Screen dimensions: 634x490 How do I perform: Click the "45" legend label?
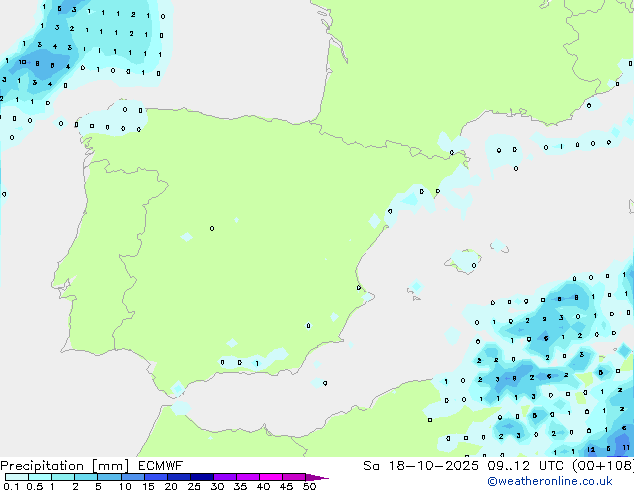[x=287, y=486]
